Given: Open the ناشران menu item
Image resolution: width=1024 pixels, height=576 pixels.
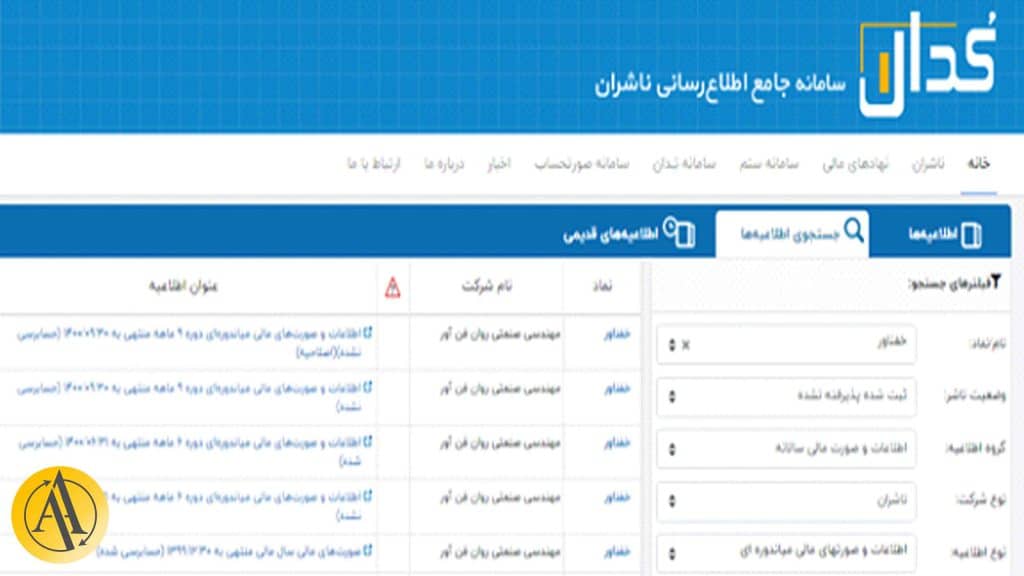Looking at the screenshot, I should pos(928,164).
